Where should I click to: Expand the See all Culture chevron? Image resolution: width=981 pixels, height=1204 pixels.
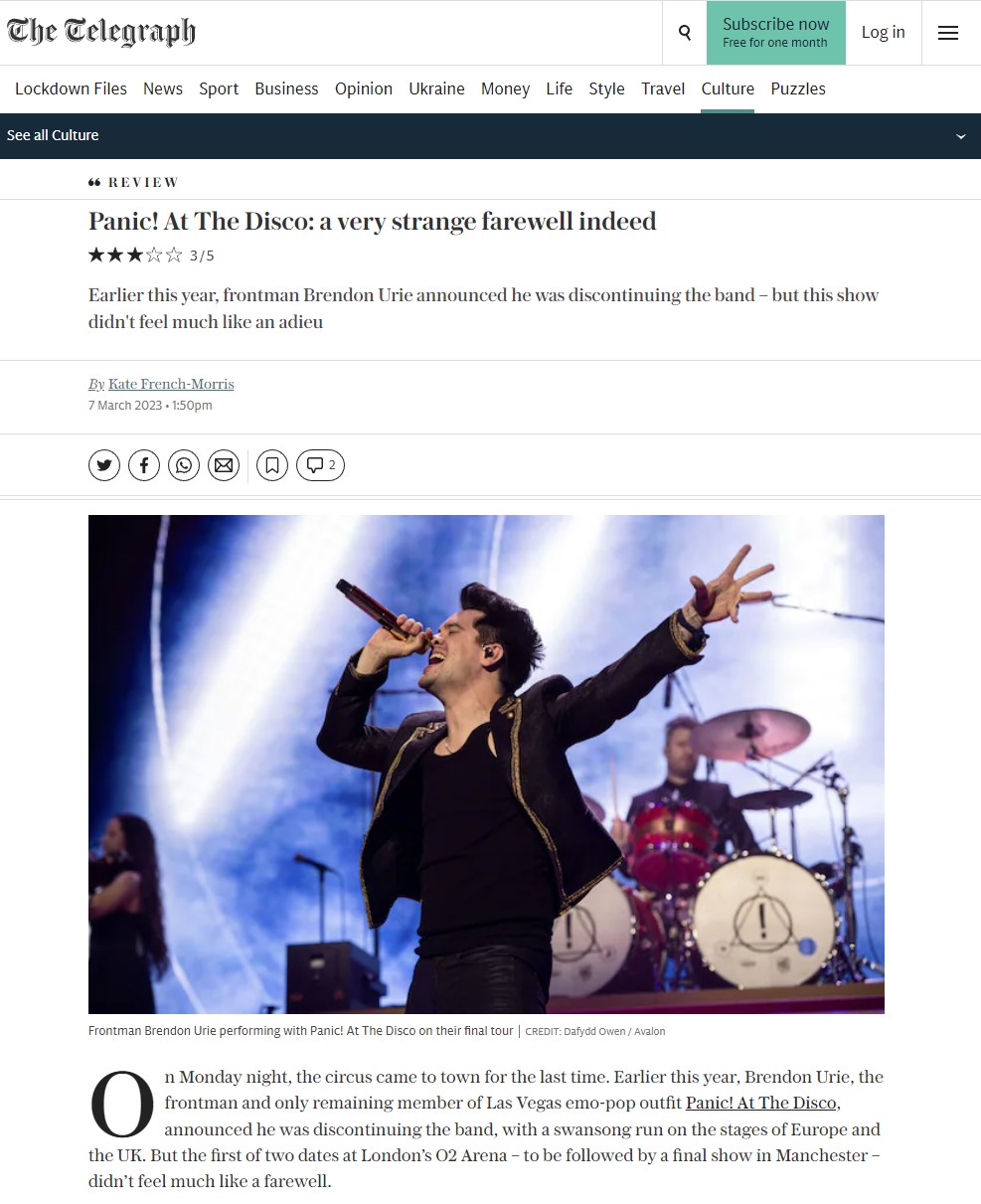pyautogui.click(x=960, y=136)
